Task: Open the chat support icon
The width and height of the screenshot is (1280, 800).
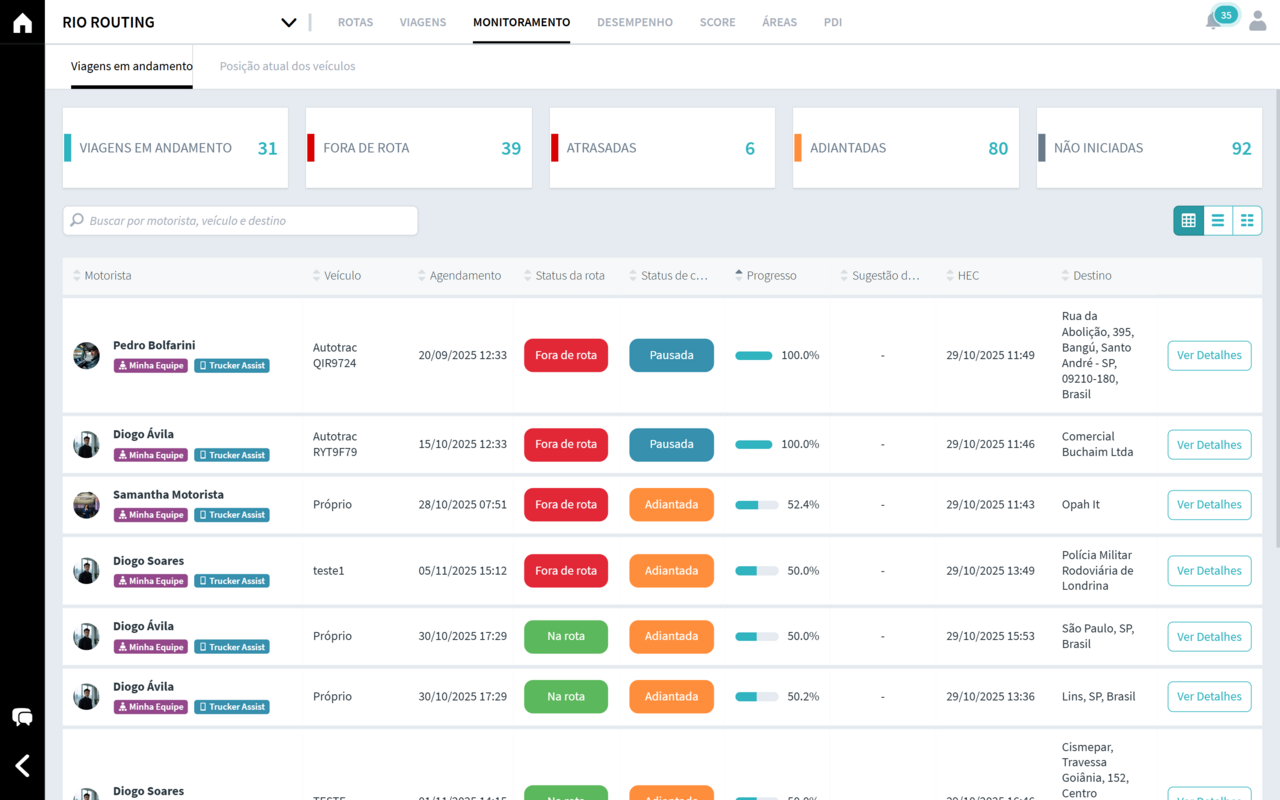Action: 22,717
